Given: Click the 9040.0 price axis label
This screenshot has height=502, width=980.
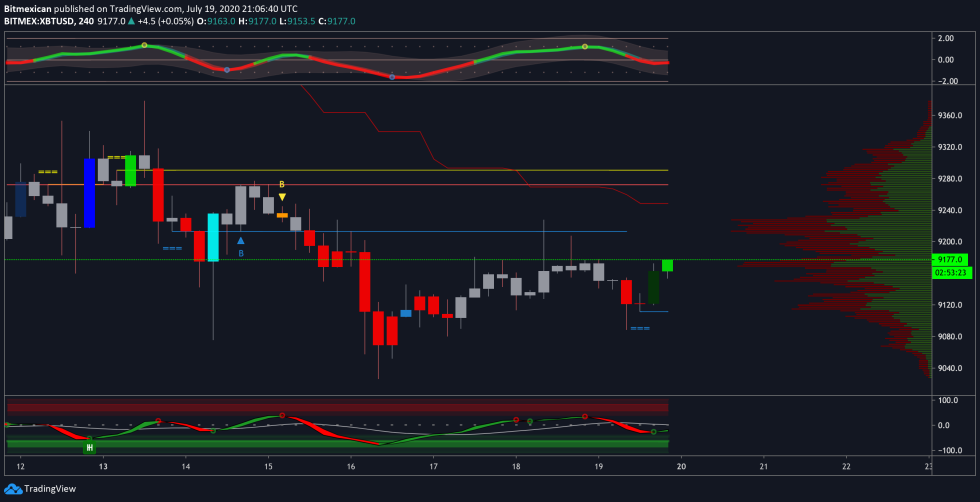Looking at the screenshot, I should 951,369.
